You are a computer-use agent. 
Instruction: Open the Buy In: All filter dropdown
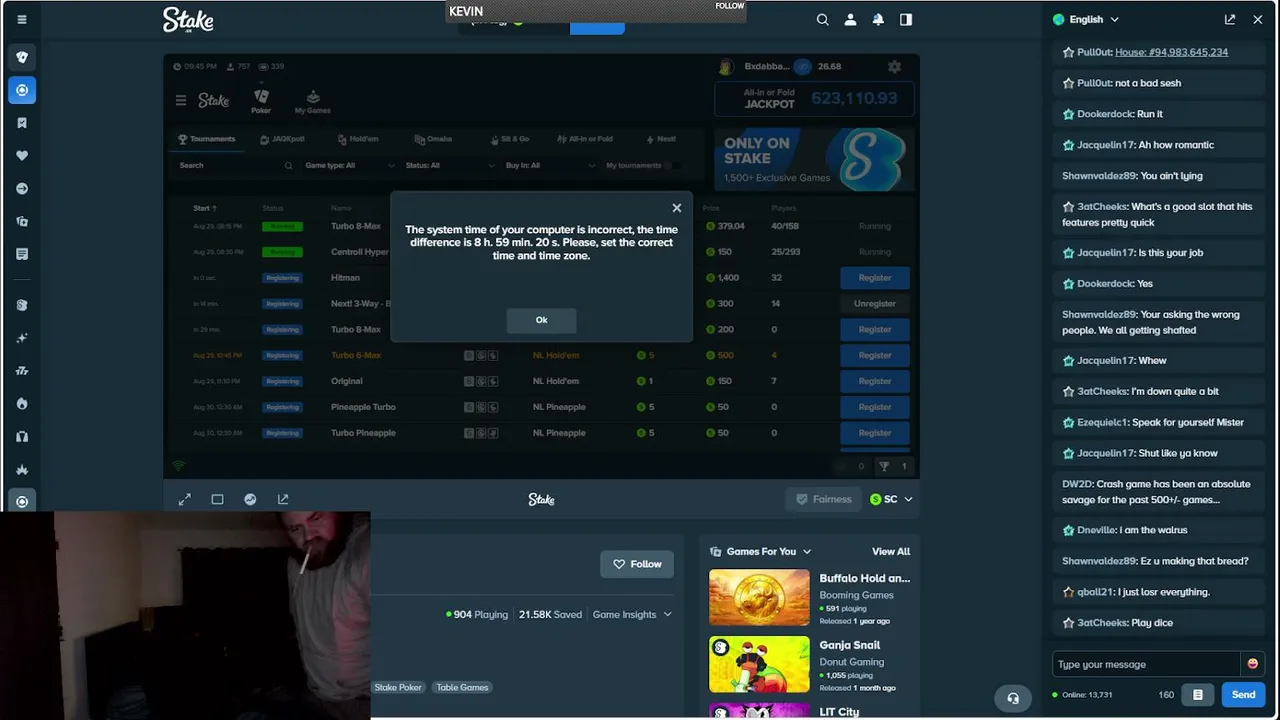[x=549, y=165]
